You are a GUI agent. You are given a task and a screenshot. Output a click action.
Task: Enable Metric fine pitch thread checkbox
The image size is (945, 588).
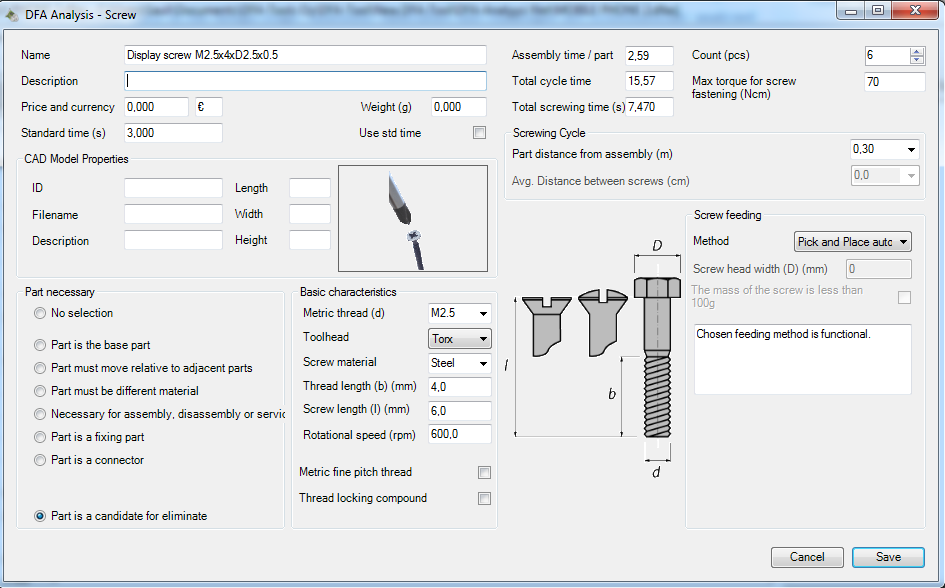(485, 472)
